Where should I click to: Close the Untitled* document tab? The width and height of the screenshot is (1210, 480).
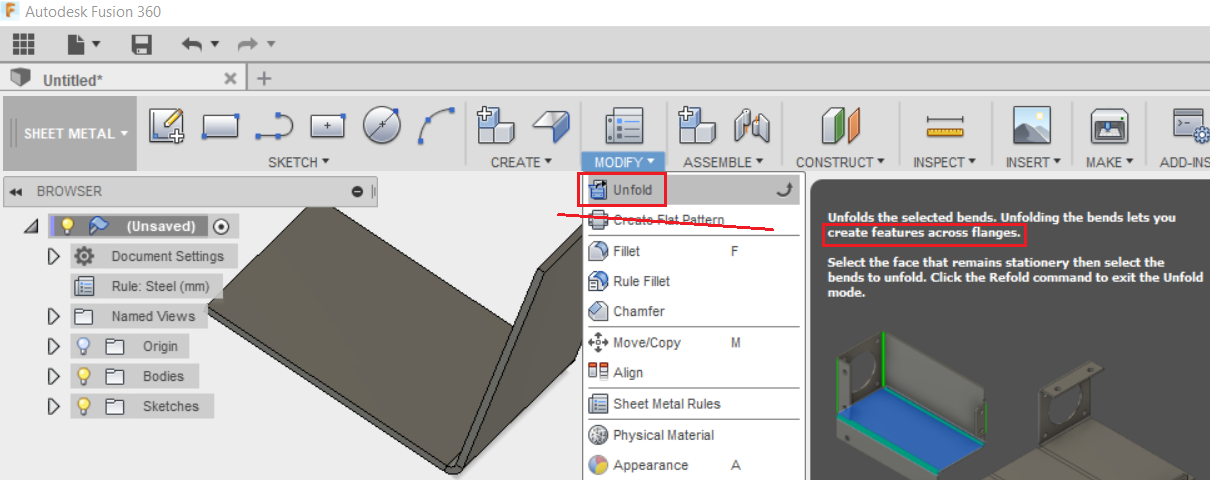click(x=230, y=78)
